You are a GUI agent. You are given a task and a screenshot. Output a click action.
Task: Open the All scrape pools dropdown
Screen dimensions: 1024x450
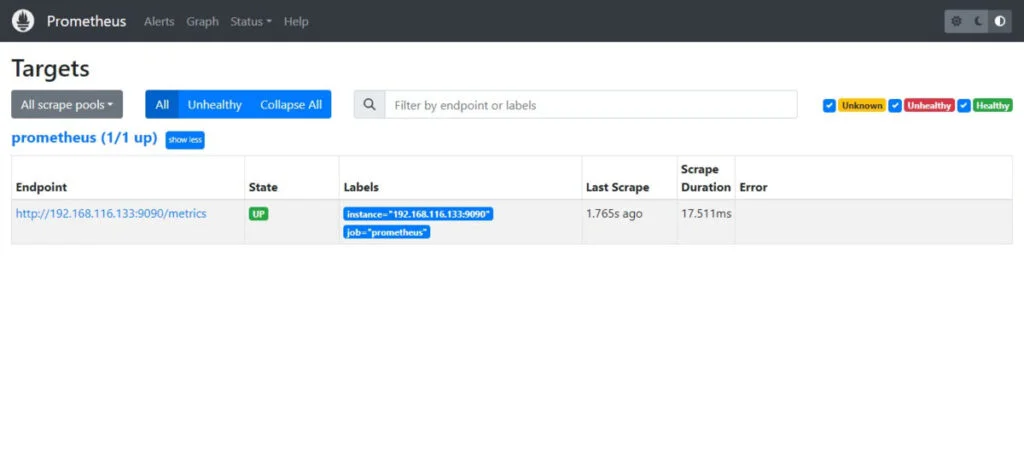tap(67, 105)
